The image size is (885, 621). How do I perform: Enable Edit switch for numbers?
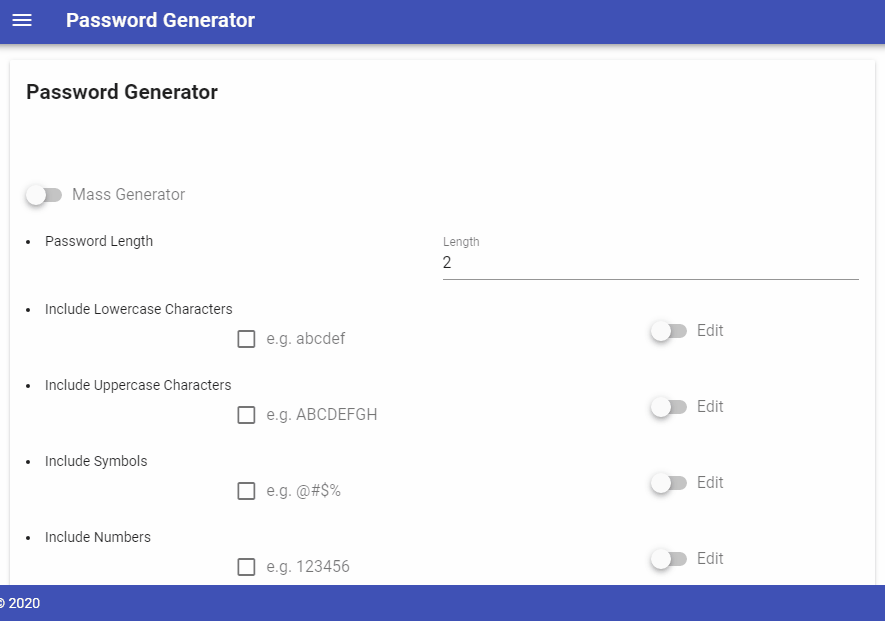[x=669, y=559]
